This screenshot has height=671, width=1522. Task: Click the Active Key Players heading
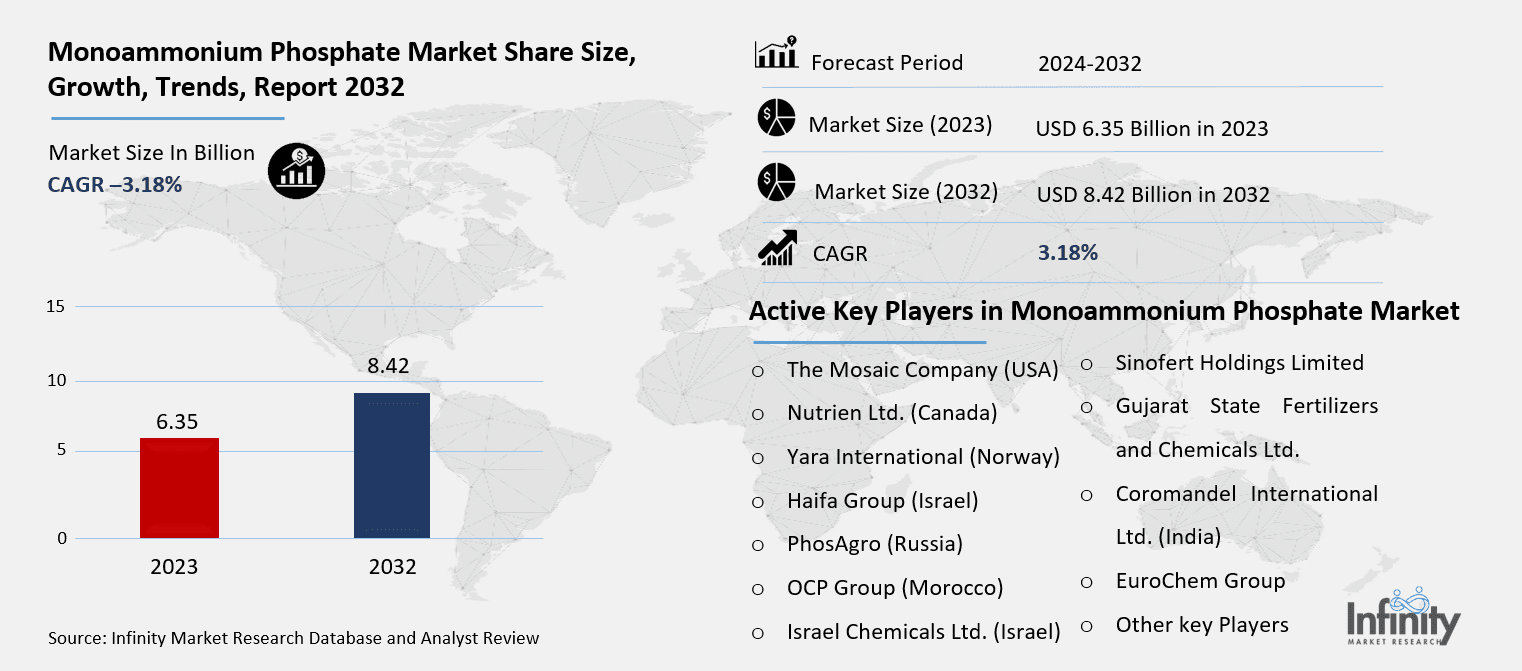pos(1104,311)
